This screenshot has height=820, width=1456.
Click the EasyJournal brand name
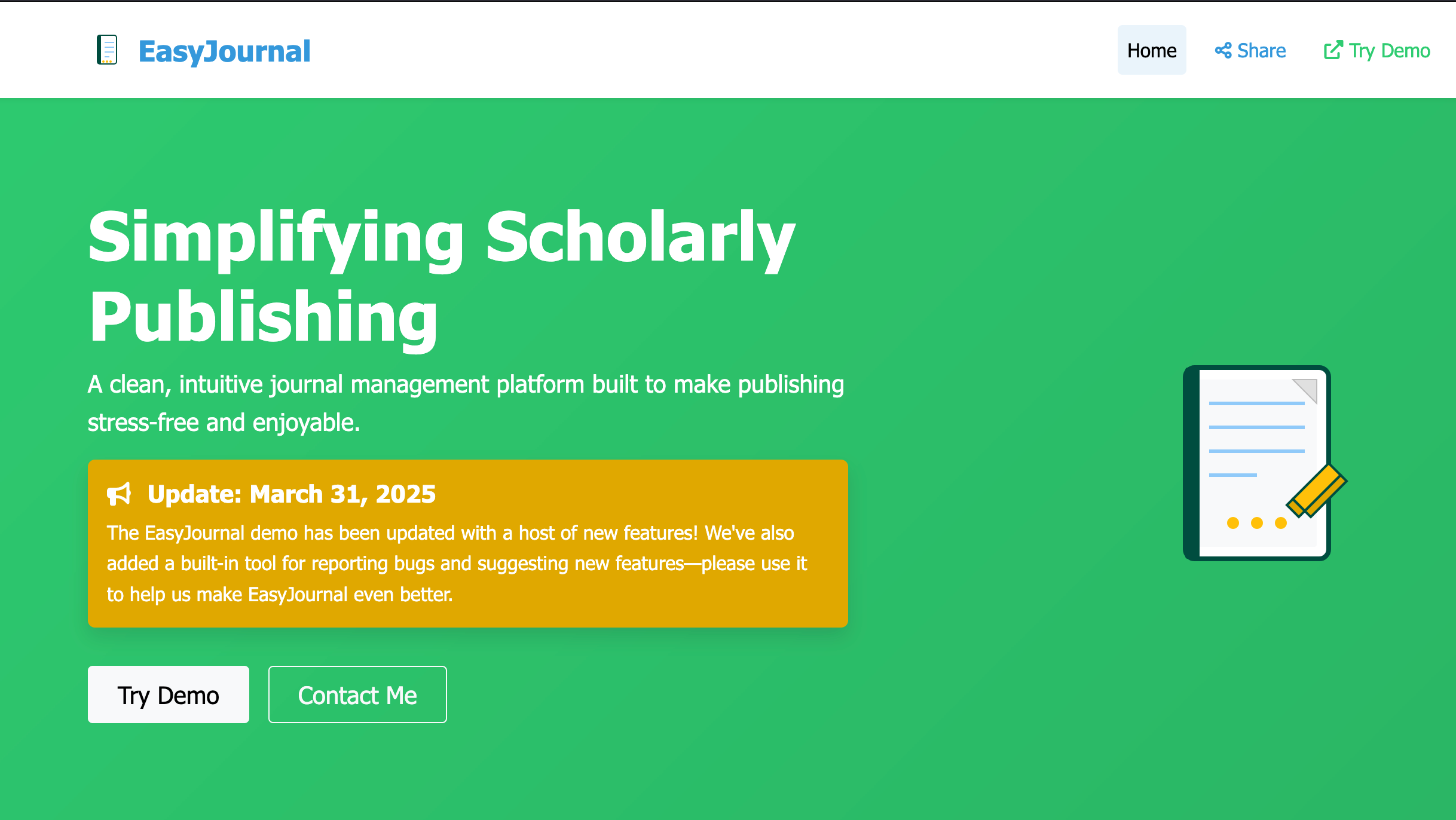click(224, 51)
